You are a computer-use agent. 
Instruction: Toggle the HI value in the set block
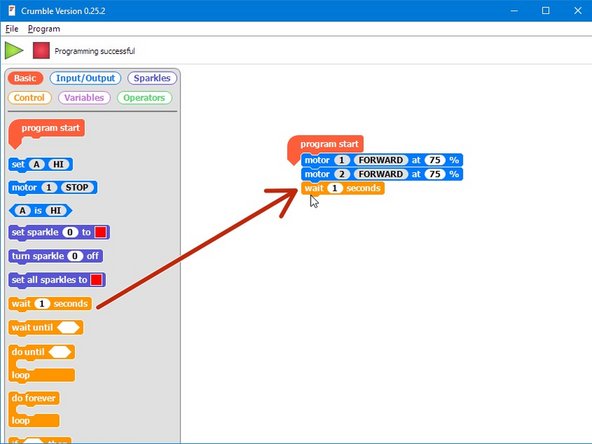59,165
